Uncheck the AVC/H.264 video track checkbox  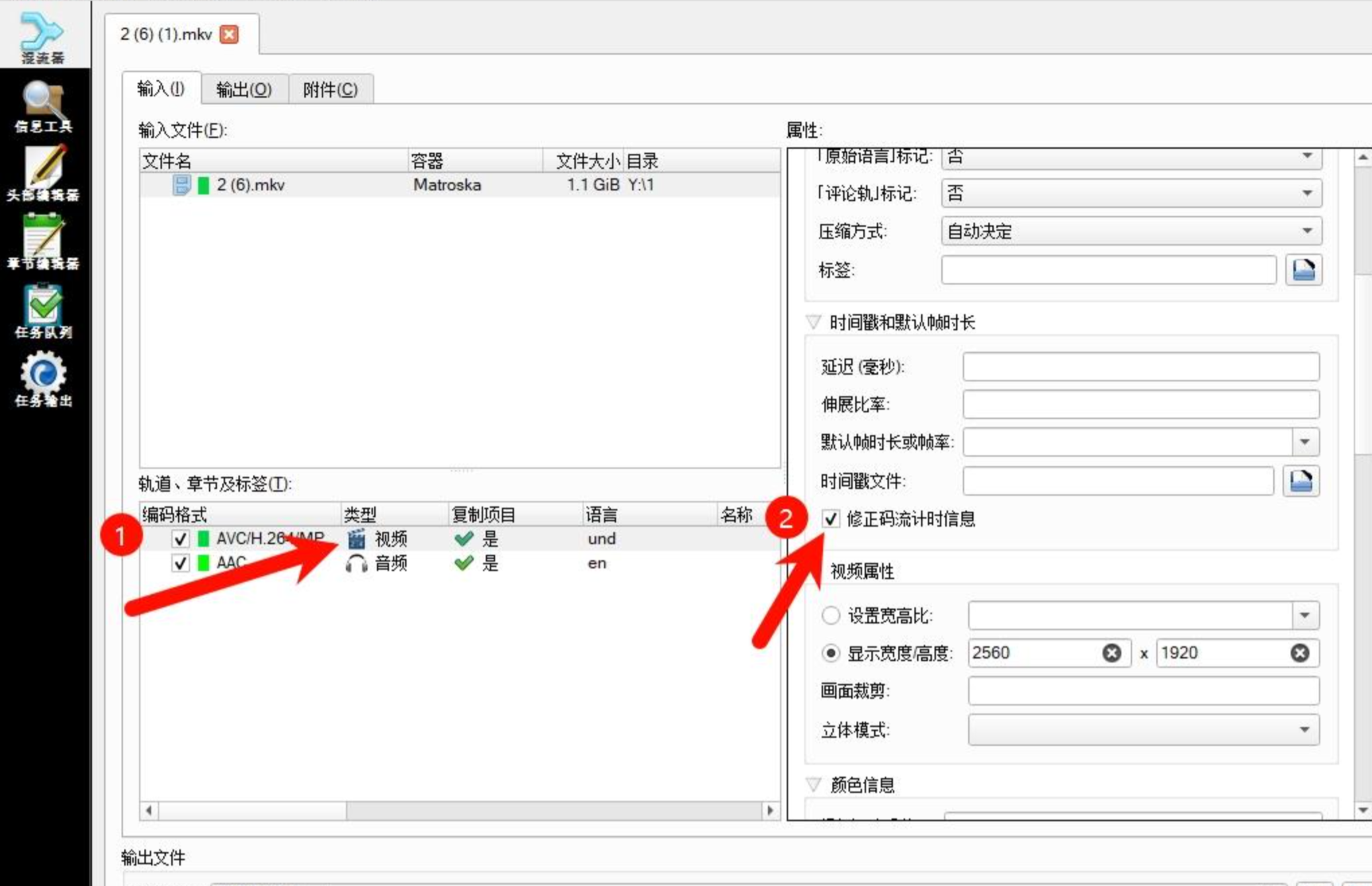click(180, 539)
